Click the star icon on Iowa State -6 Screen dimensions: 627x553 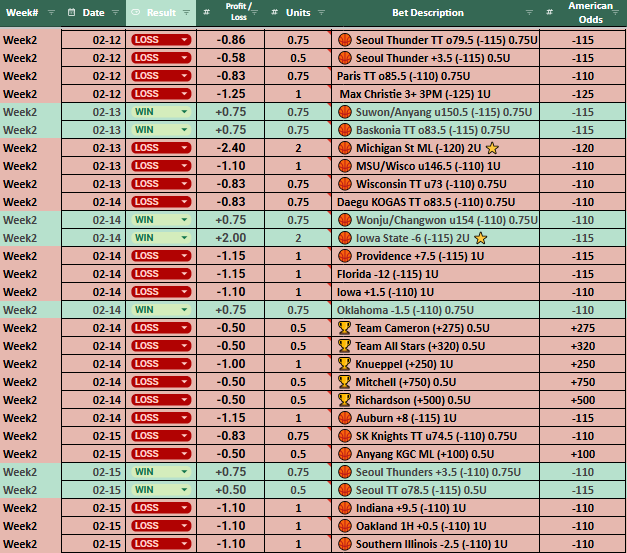[481, 238]
